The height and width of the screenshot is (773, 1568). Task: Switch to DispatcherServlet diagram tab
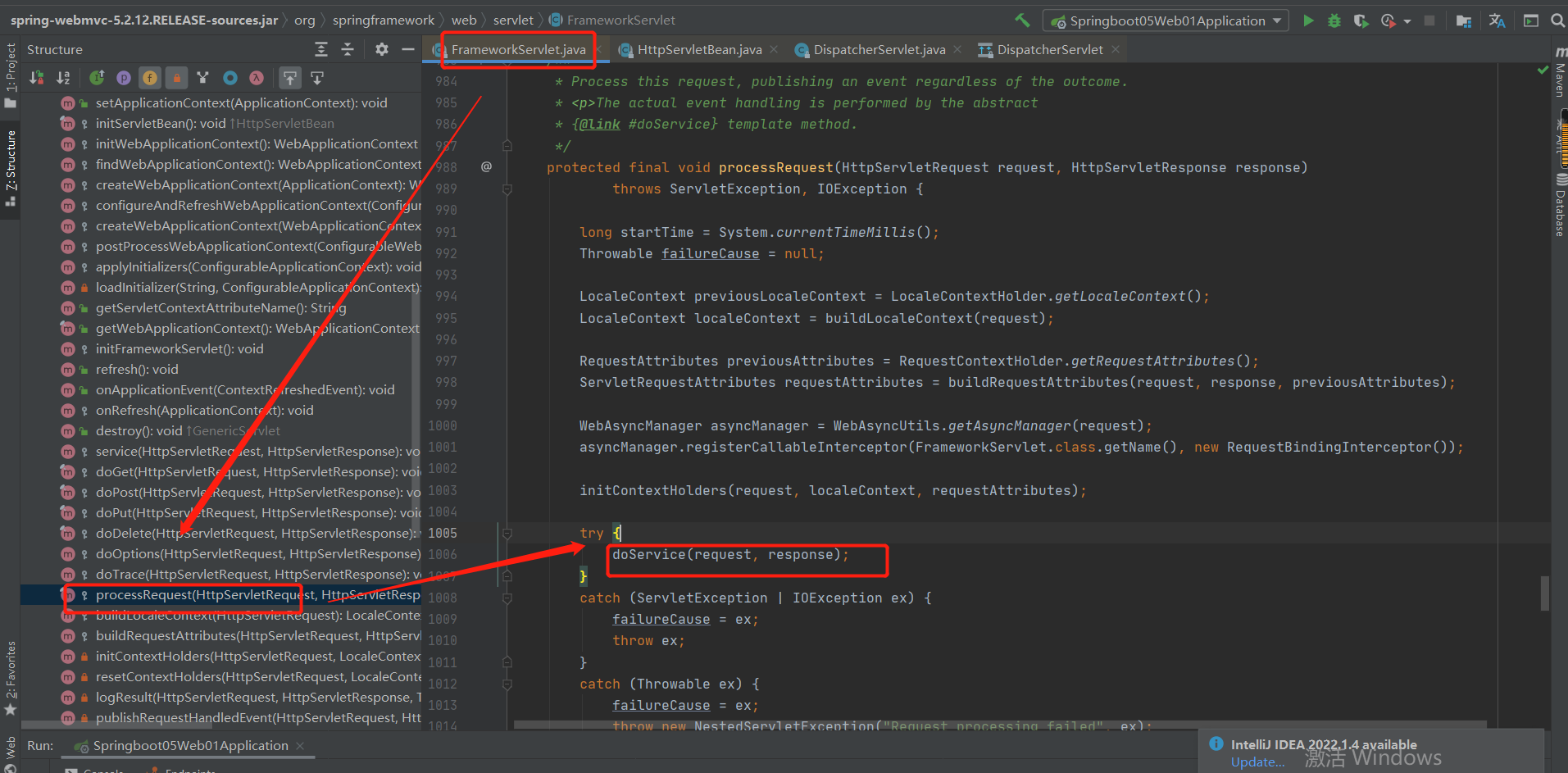click(1050, 50)
